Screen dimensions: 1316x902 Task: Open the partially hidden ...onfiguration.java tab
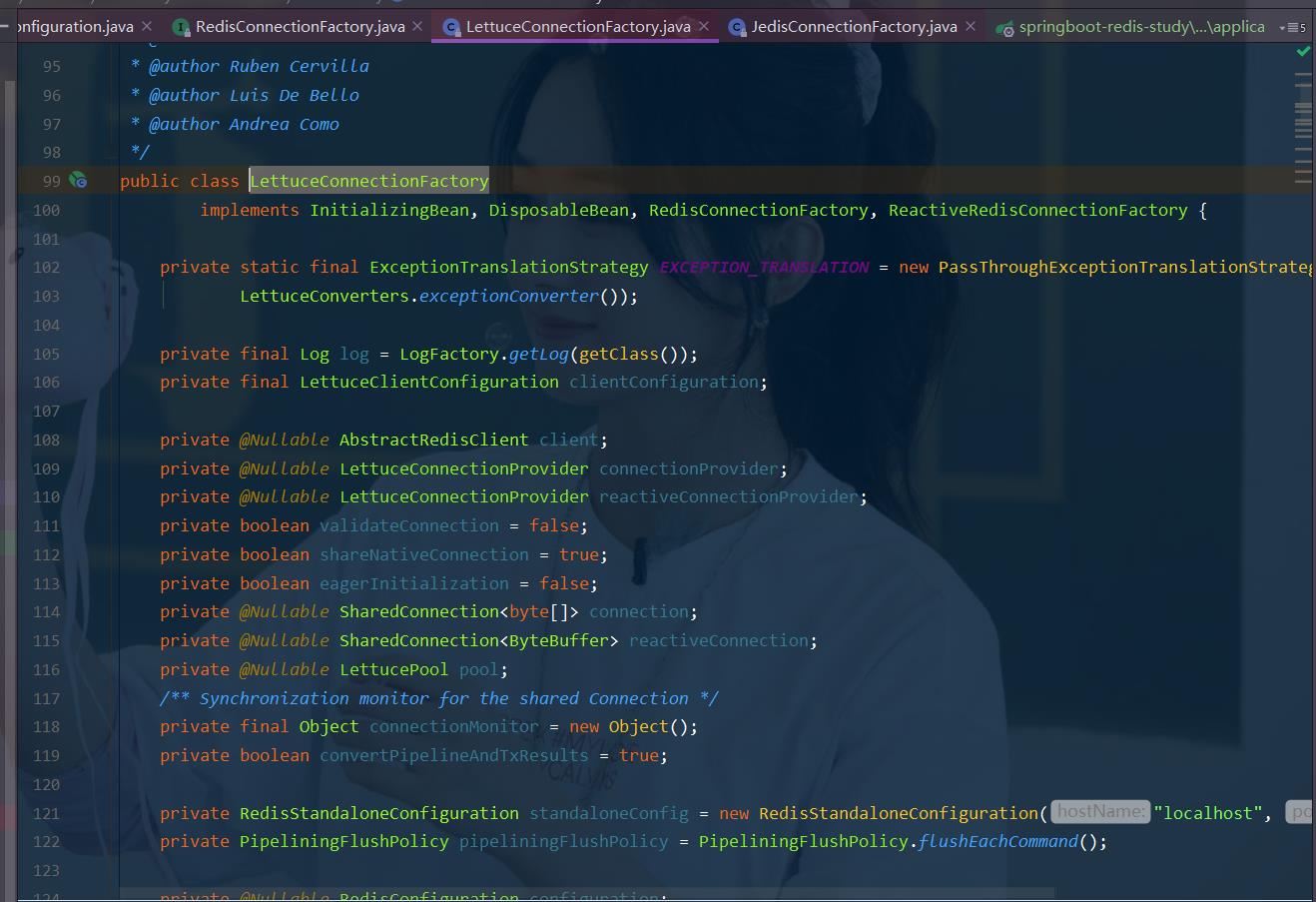(x=73, y=27)
